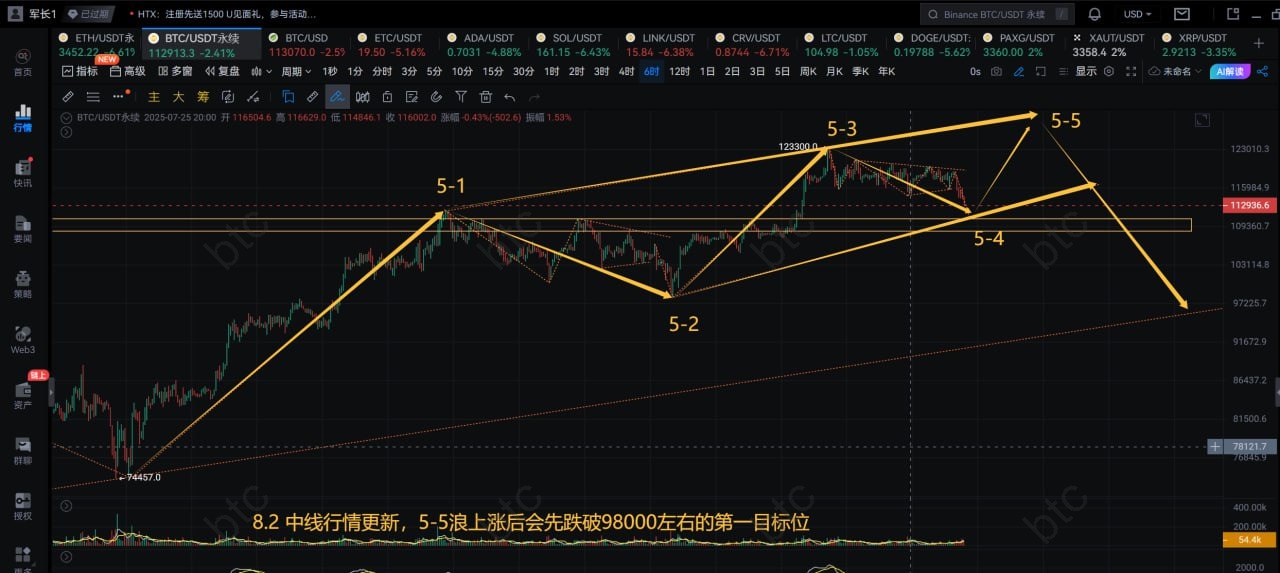
Task: Open the mail envelope icon
Action: [x=1182, y=14]
